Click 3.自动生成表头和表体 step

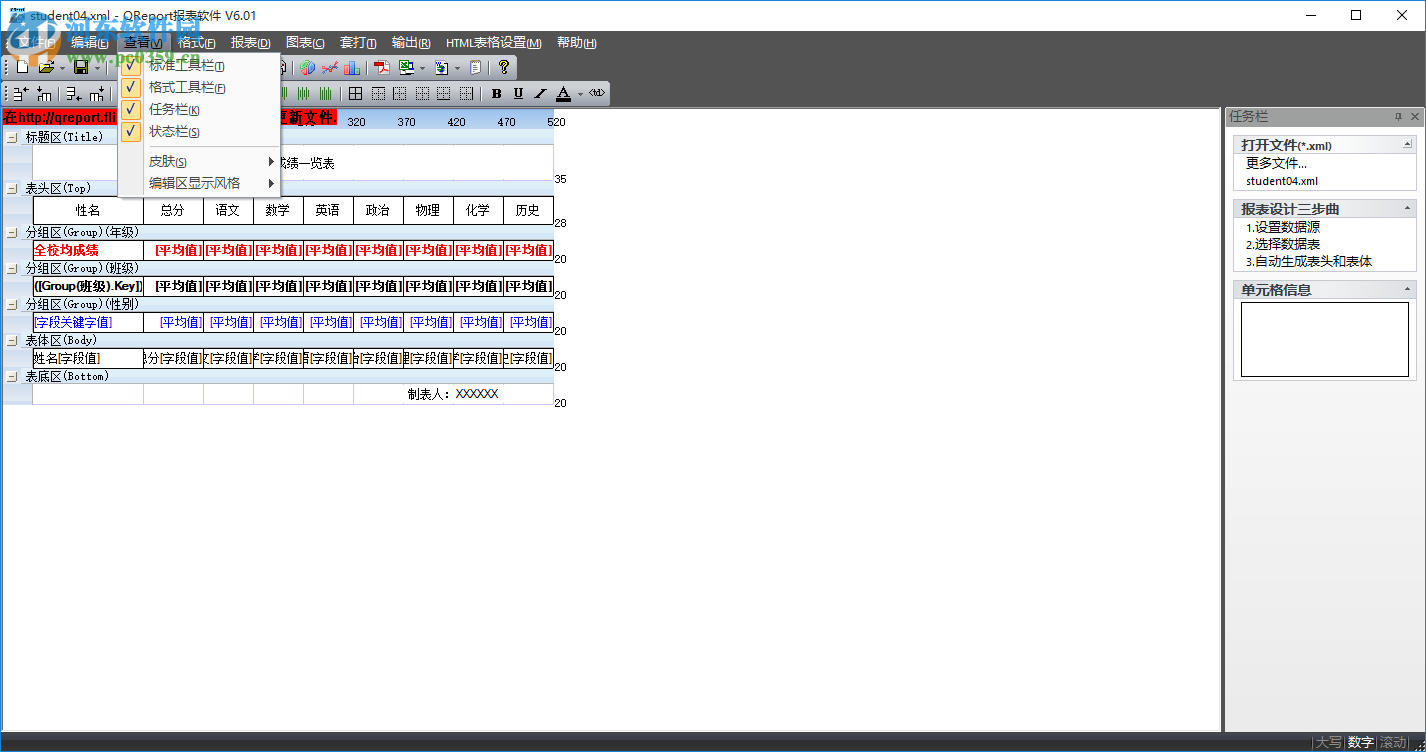tap(1309, 261)
